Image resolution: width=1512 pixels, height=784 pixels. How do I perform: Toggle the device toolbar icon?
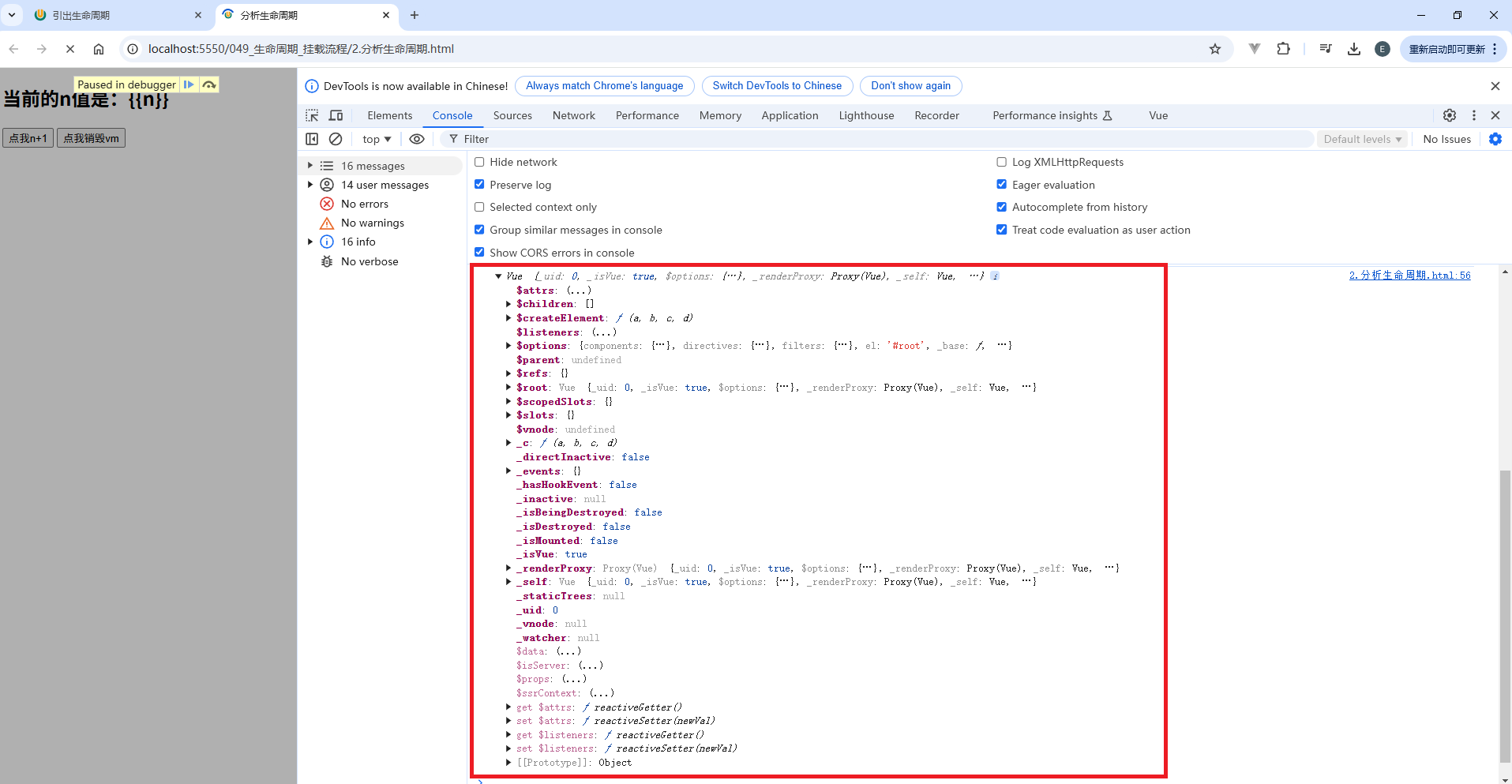[x=336, y=115]
